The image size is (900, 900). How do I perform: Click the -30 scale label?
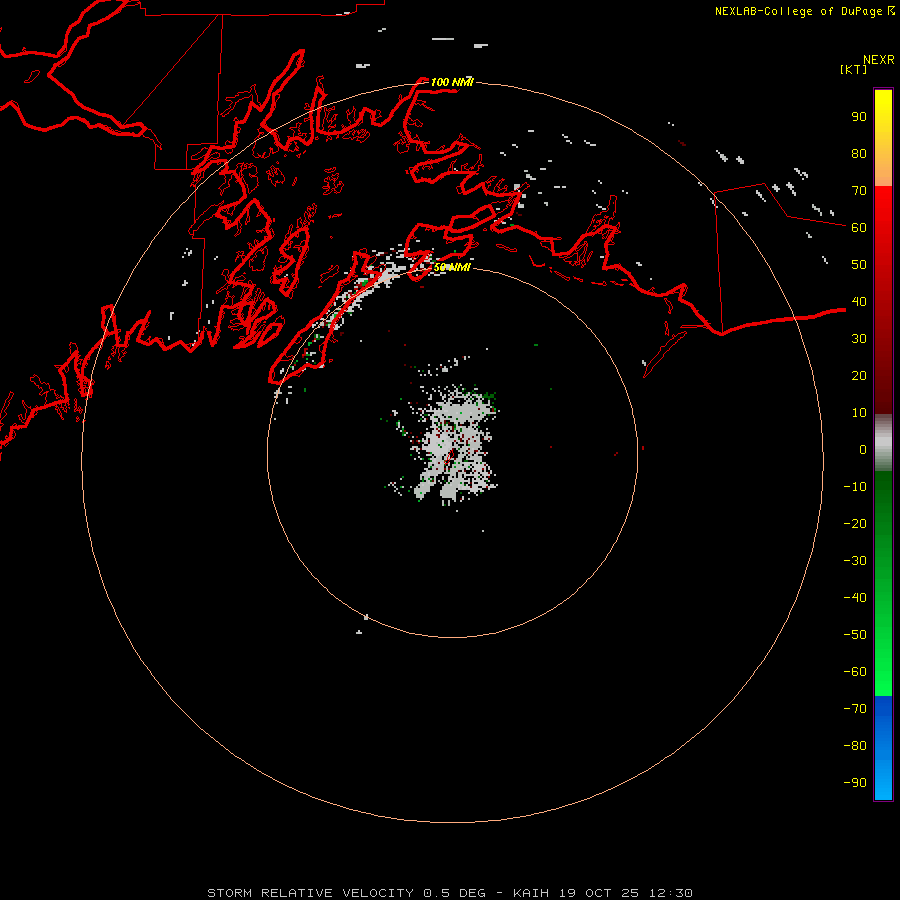pyautogui.click(x=855, y=561)
